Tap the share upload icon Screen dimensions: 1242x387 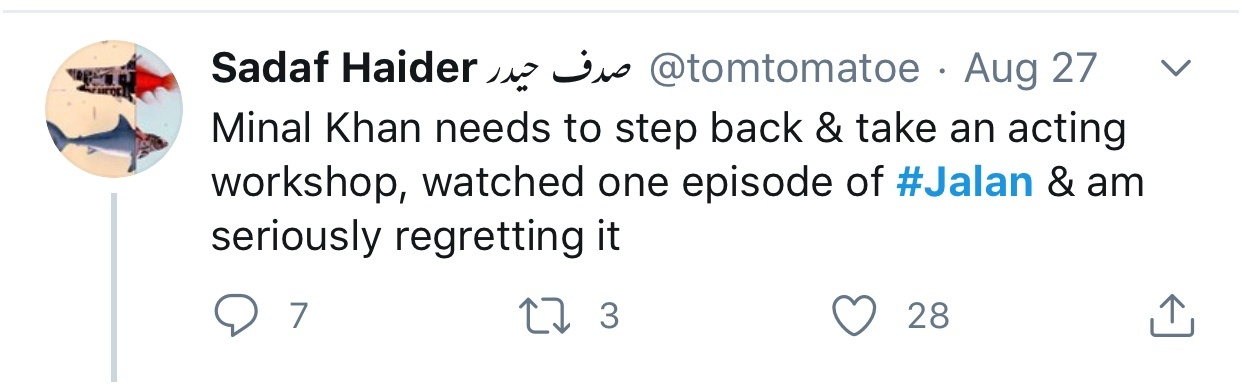pyautogui.click(x=1171, y=316)
